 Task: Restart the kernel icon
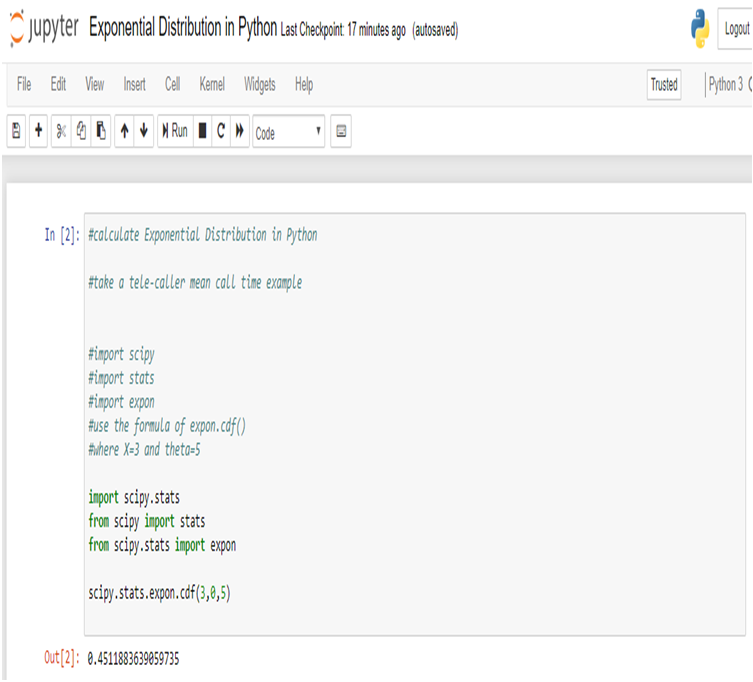[221, 131]
